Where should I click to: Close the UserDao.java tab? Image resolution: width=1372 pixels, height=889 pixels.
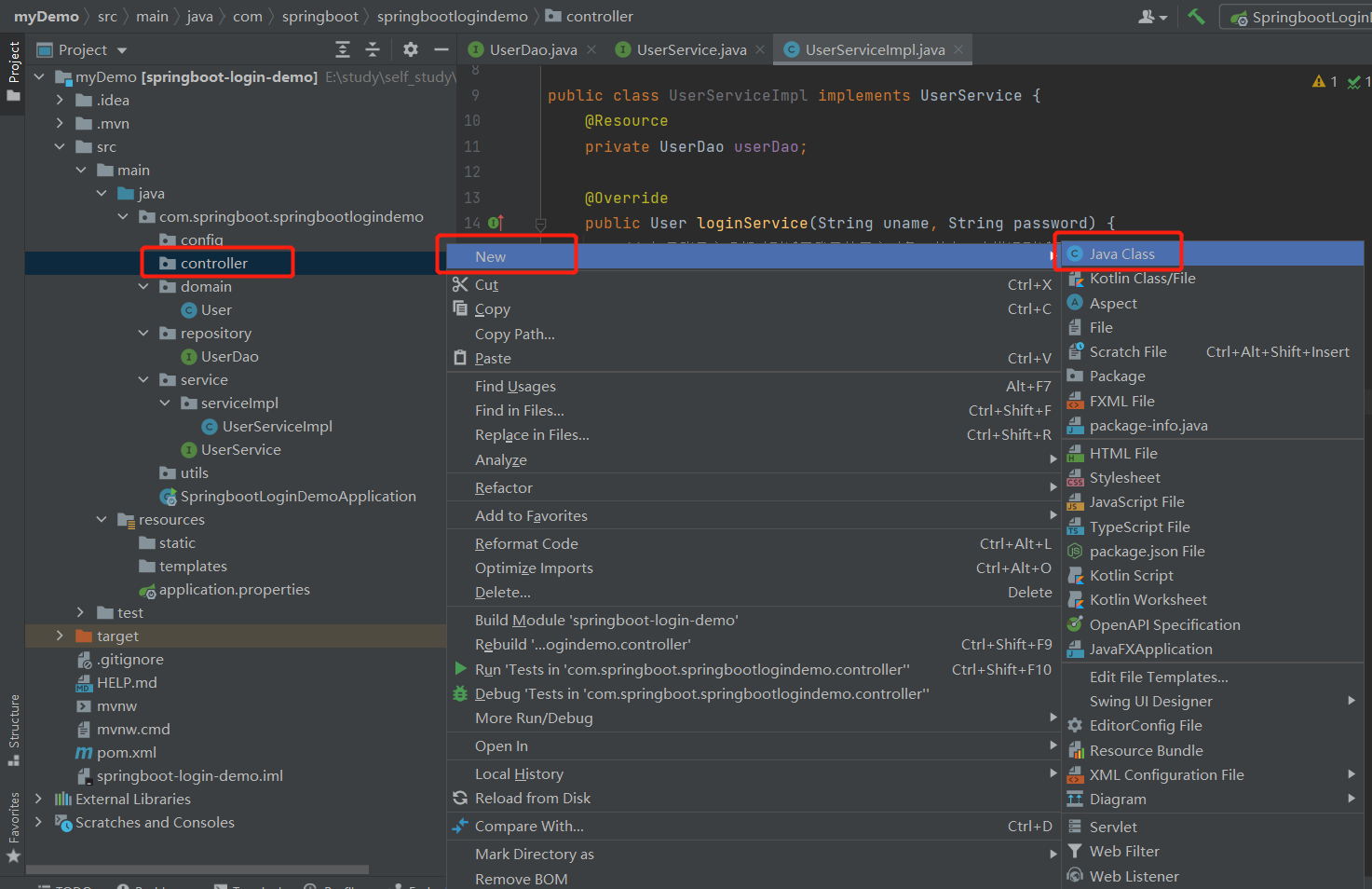pos(591,49)
